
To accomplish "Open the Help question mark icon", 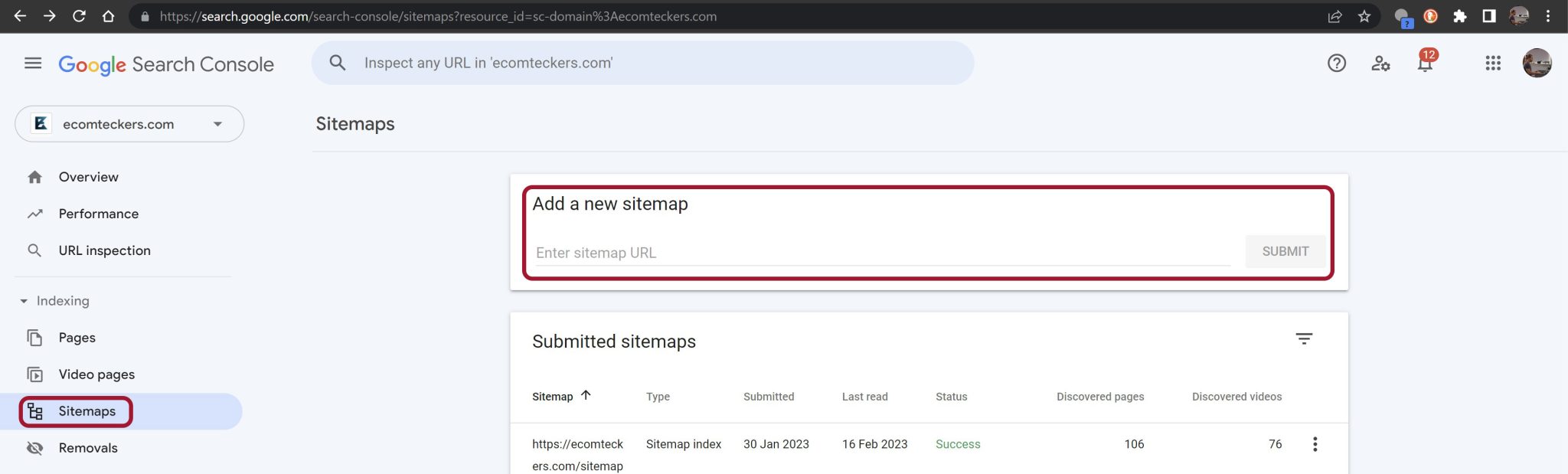I will 1336,64.
